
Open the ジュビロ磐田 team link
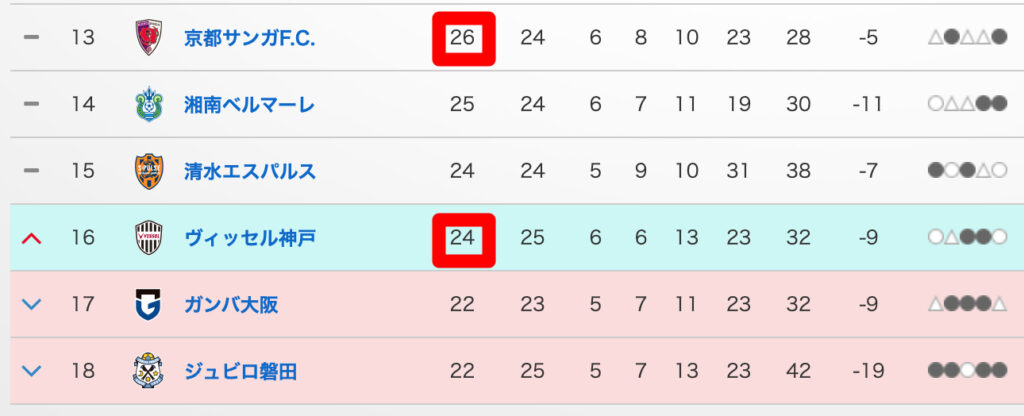240,371
